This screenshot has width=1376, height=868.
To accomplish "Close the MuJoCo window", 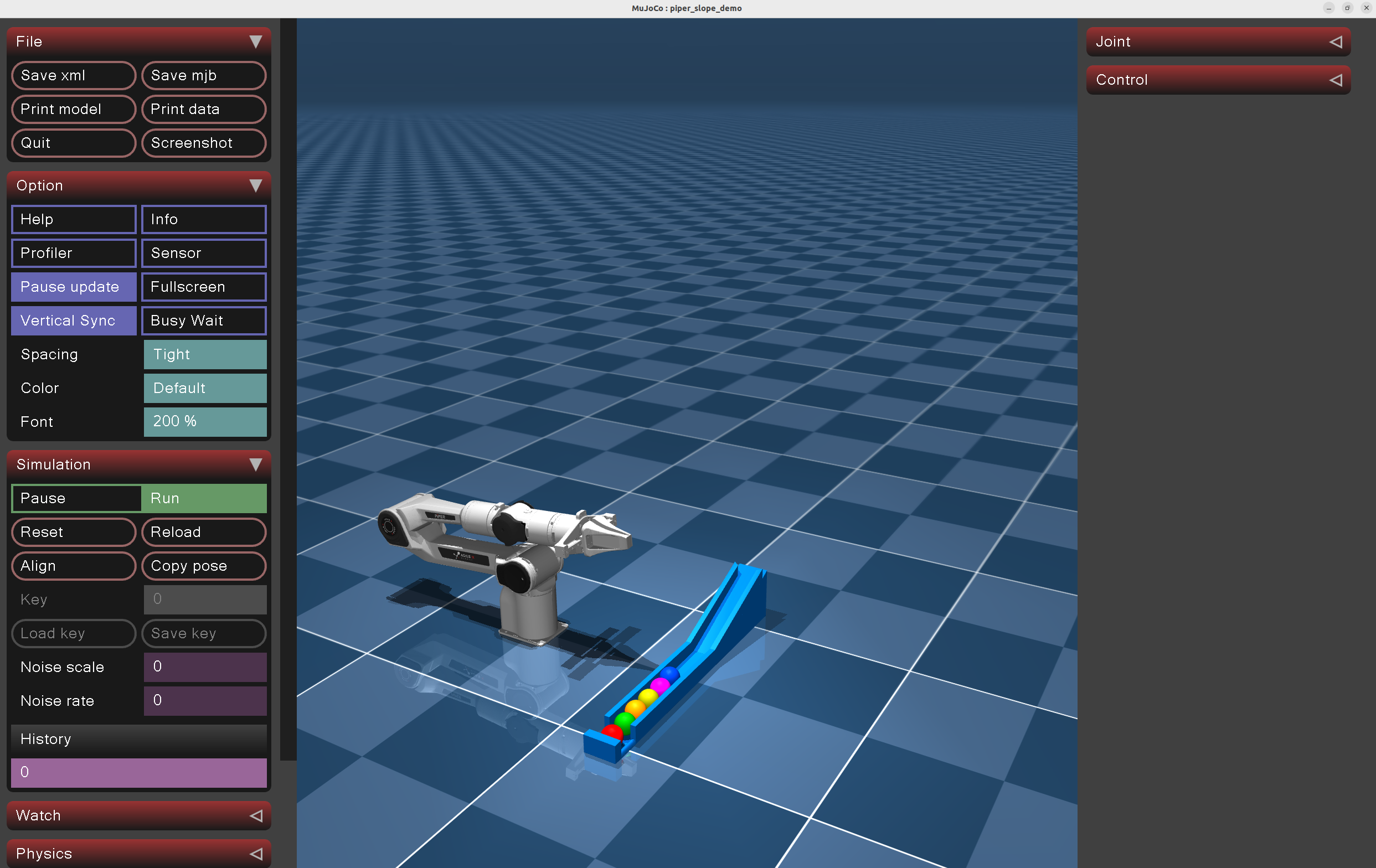I will tap(1366, 8).
